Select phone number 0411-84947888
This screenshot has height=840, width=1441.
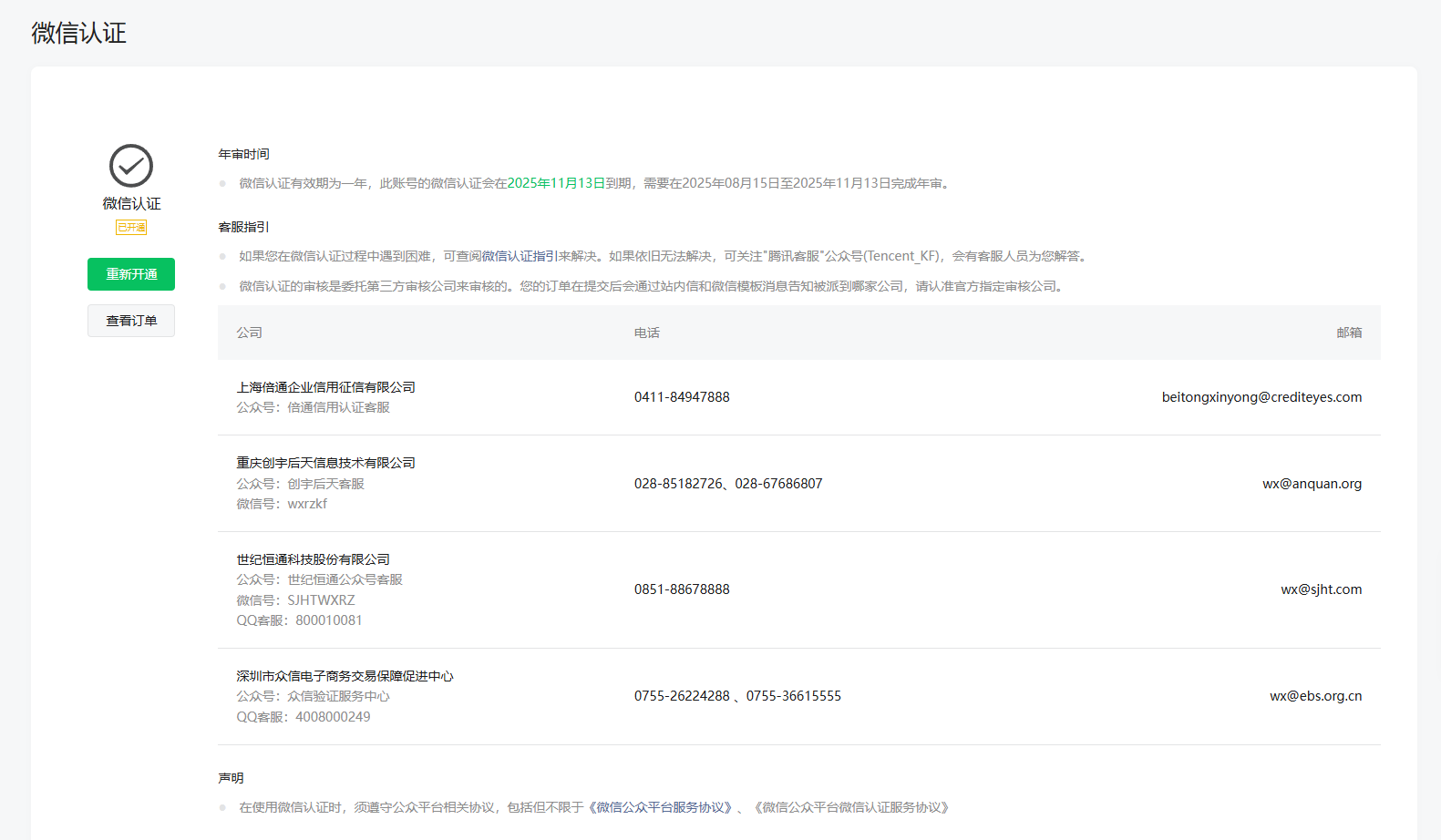682,397
